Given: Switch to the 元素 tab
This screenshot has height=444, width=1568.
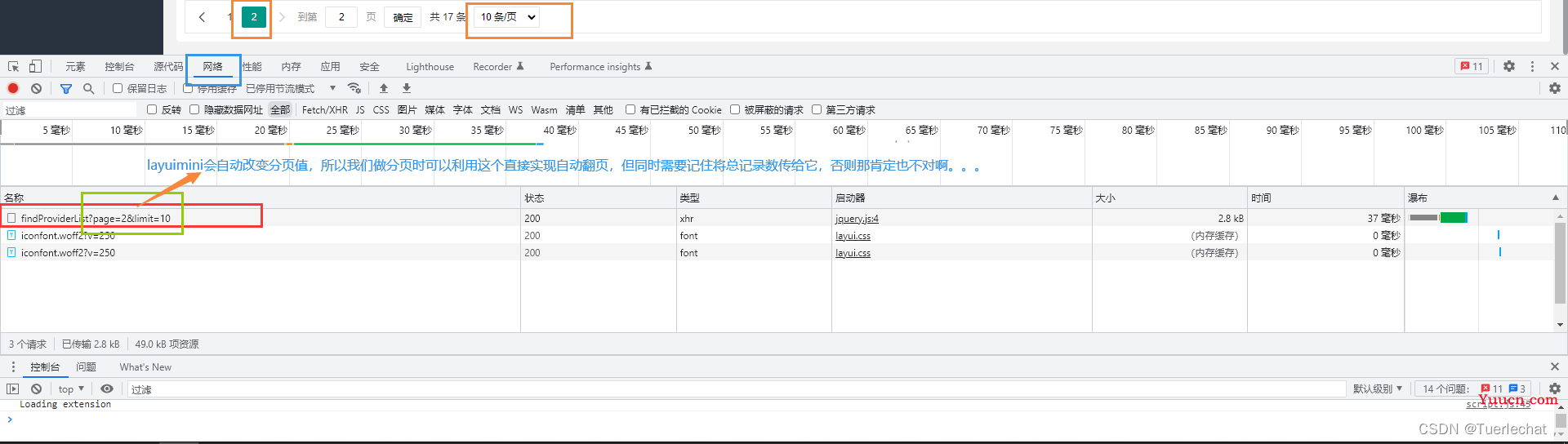Looking at the screenshot, I should tap(75, 67).
